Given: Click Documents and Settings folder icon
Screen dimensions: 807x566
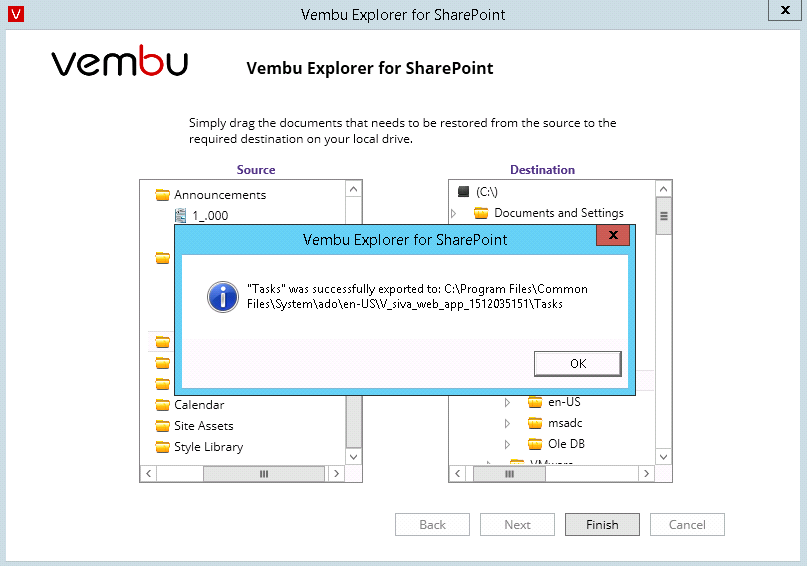Looking at the screenshot, I should point(481,213).
